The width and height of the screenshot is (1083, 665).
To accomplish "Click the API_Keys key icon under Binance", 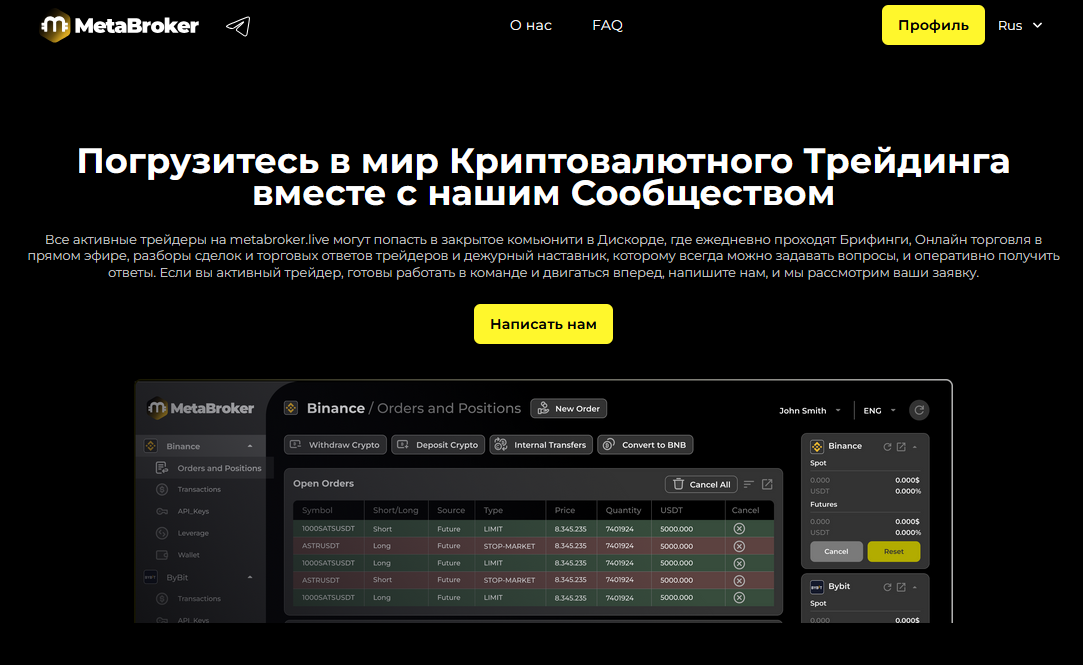I will pyautogui.click(x=162, y=512).
